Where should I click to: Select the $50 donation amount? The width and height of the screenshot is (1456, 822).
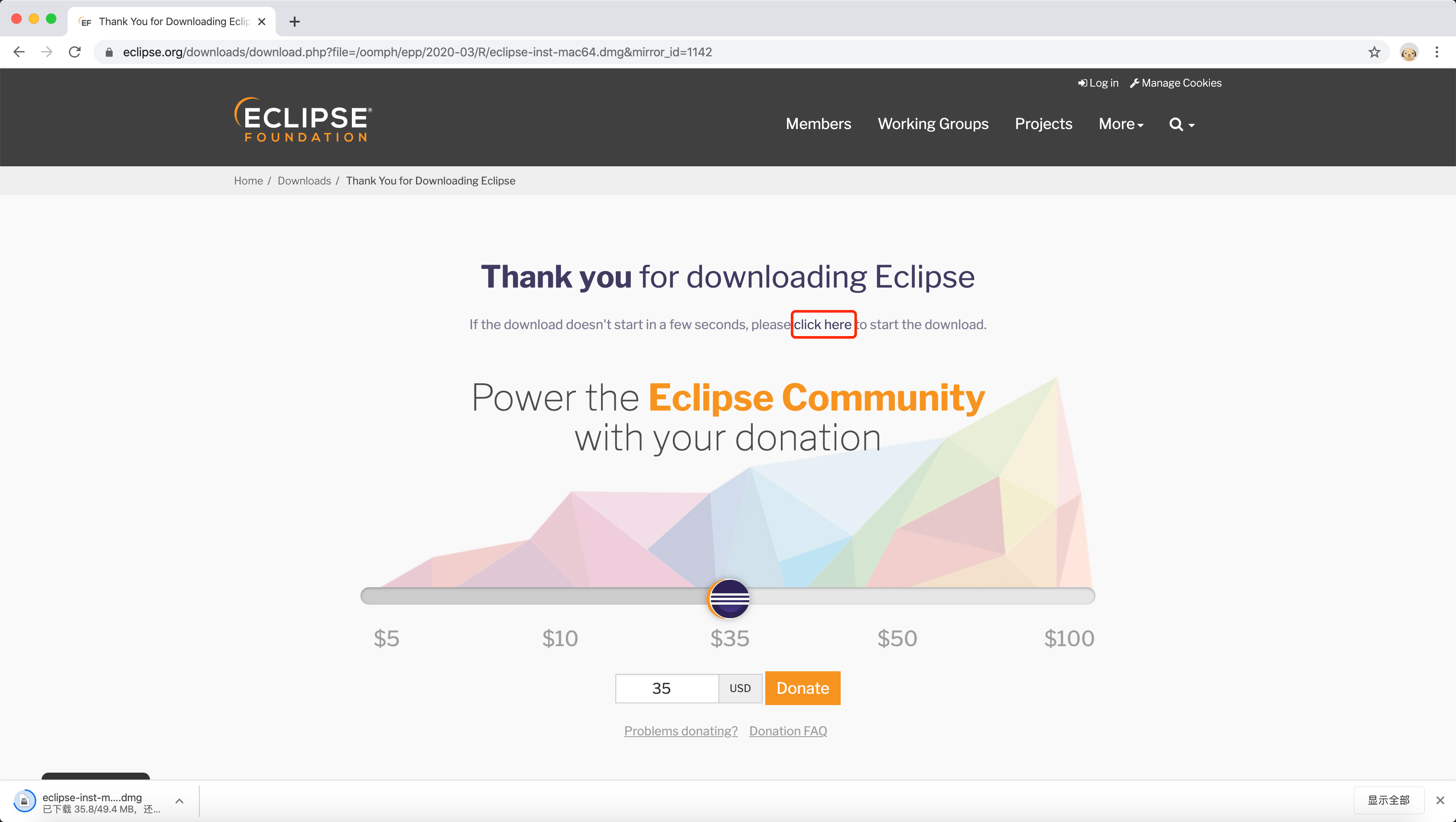pyautogui.click(x=897, y=638)
